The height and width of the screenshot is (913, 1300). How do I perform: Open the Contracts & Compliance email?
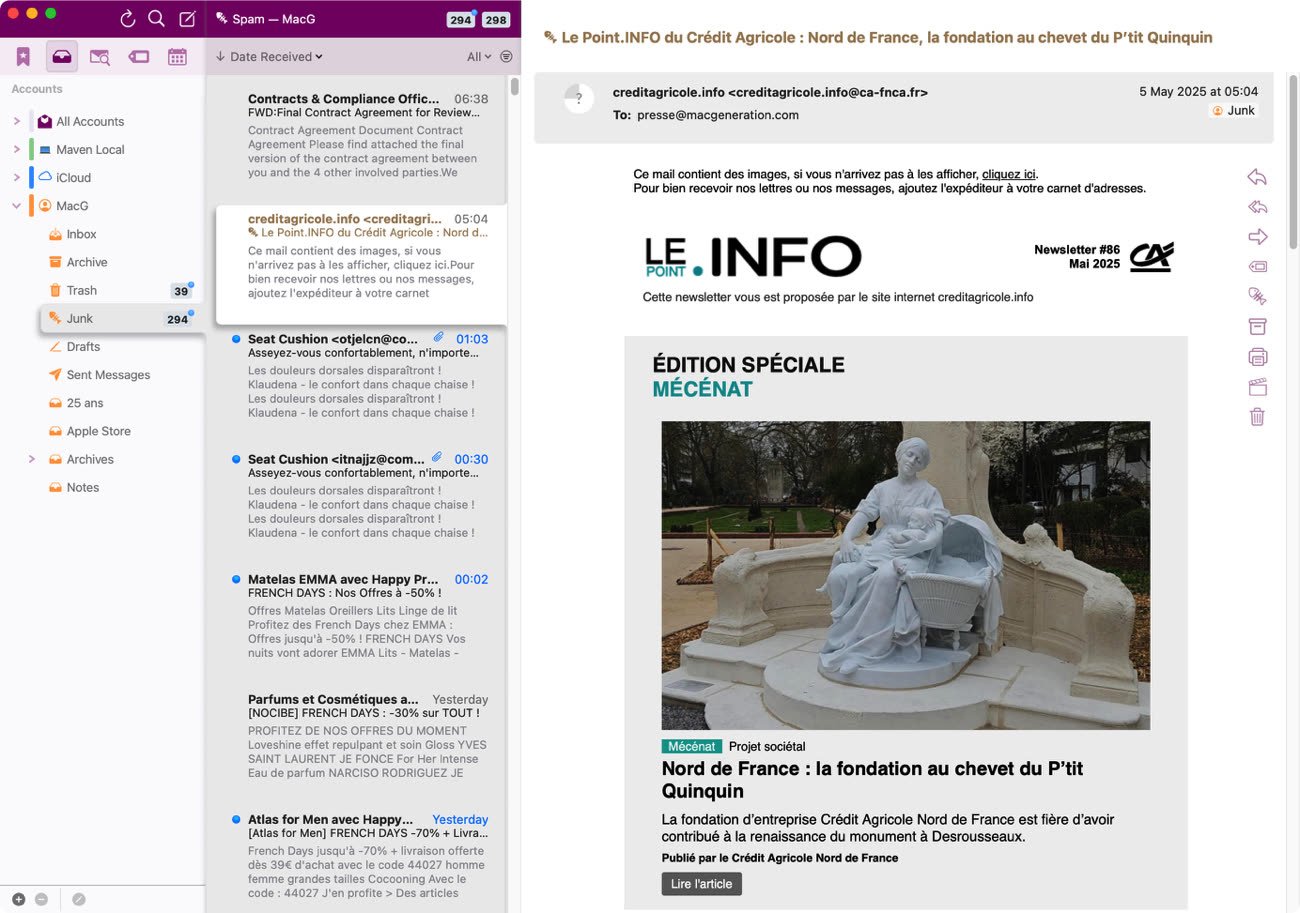(x=362, y=136)
